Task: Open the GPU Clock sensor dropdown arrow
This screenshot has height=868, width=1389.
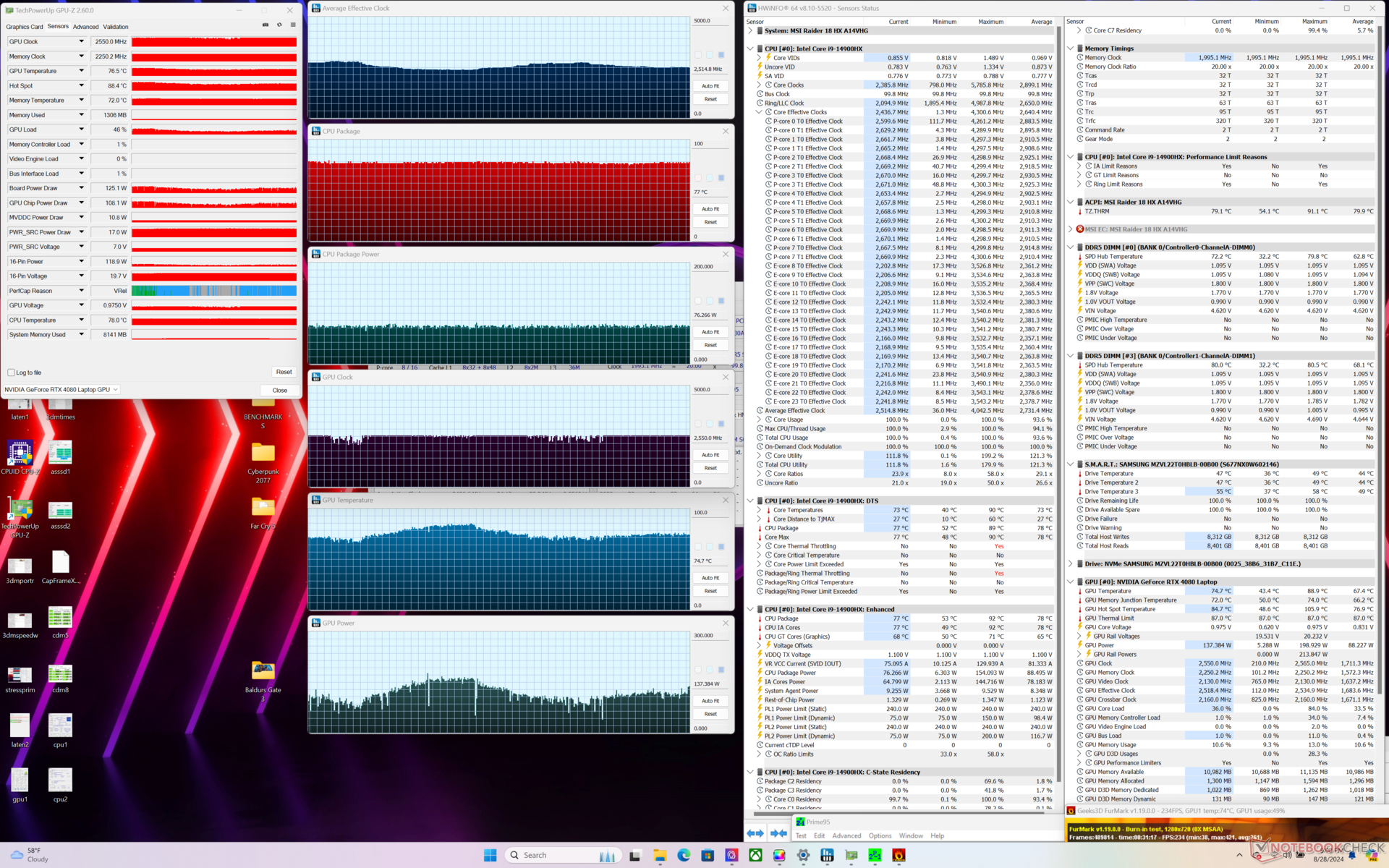Action: pyautogui.click(x=81, y=41)
